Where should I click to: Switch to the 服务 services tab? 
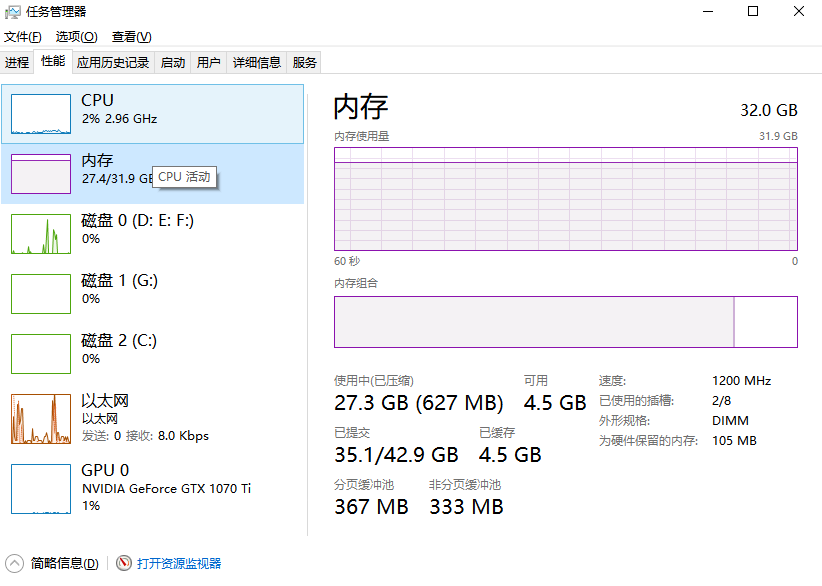click(x=305, y=62)
